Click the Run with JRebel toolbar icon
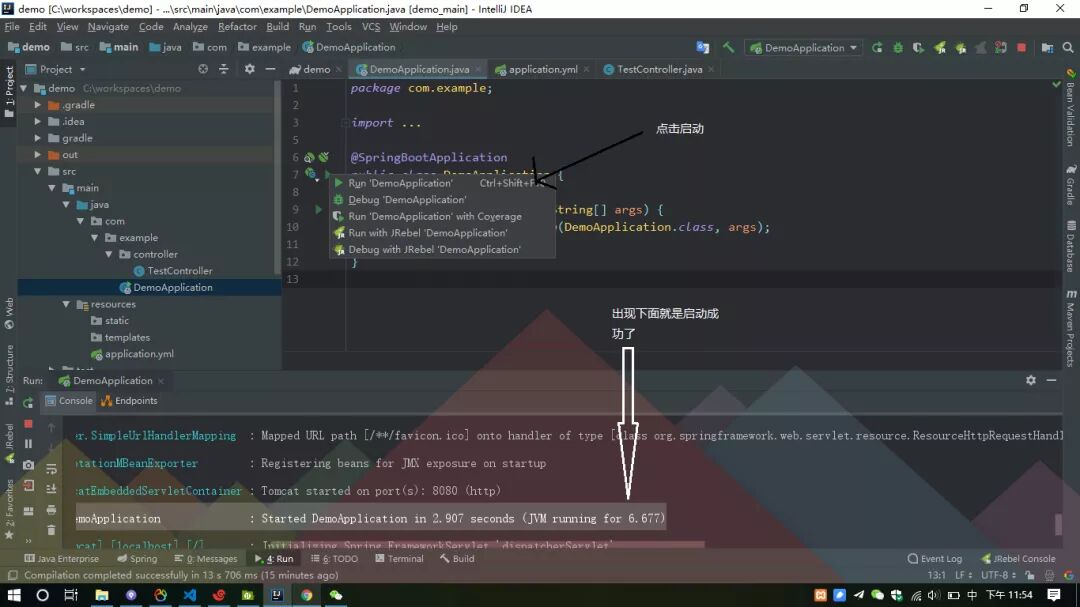 click(939, 48)
